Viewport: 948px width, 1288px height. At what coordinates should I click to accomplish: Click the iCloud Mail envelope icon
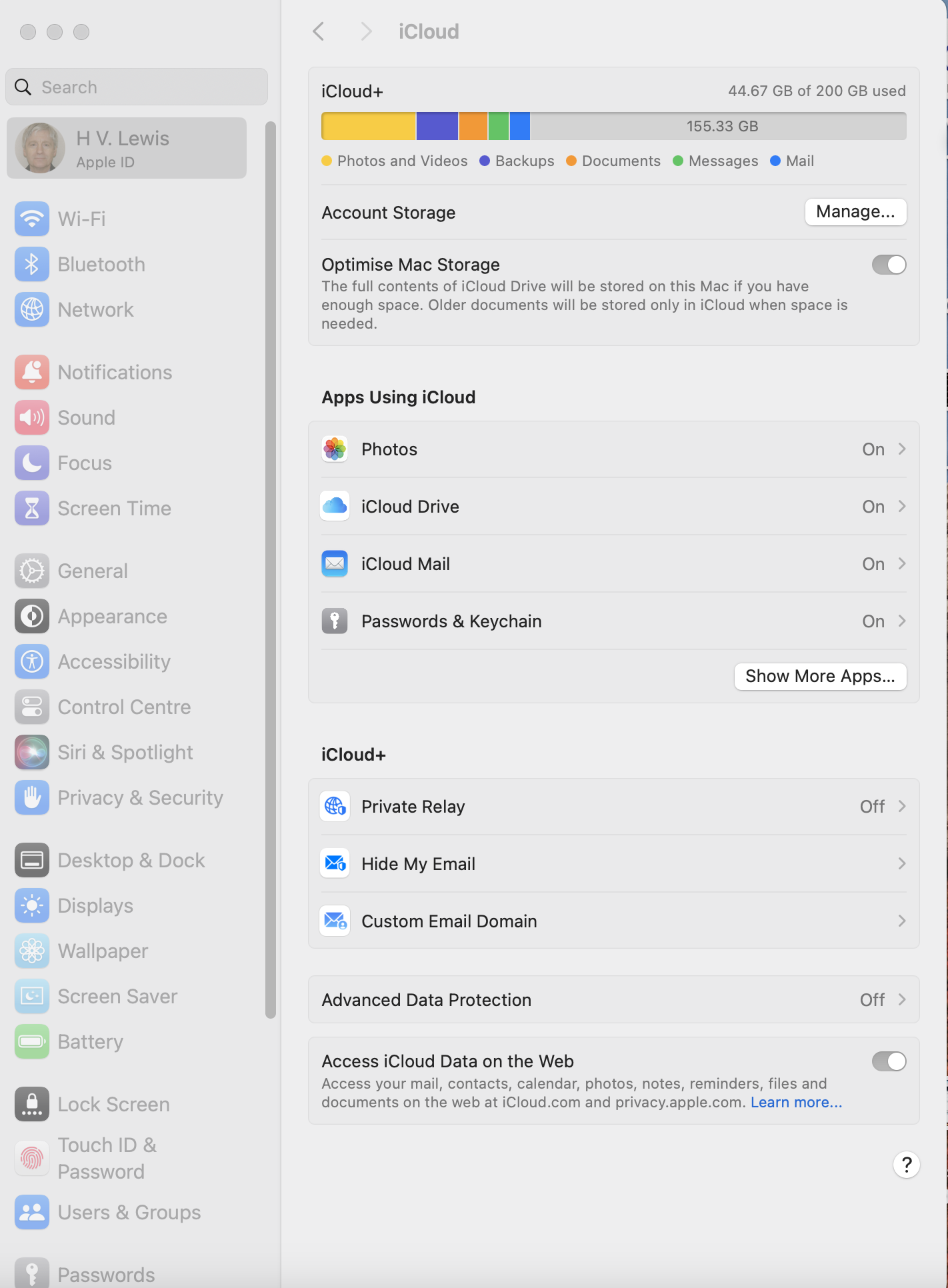click(335, 564)
